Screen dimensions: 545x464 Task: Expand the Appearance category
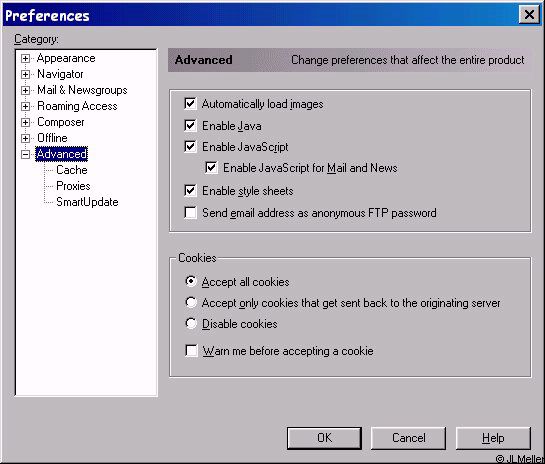point(25,58)
